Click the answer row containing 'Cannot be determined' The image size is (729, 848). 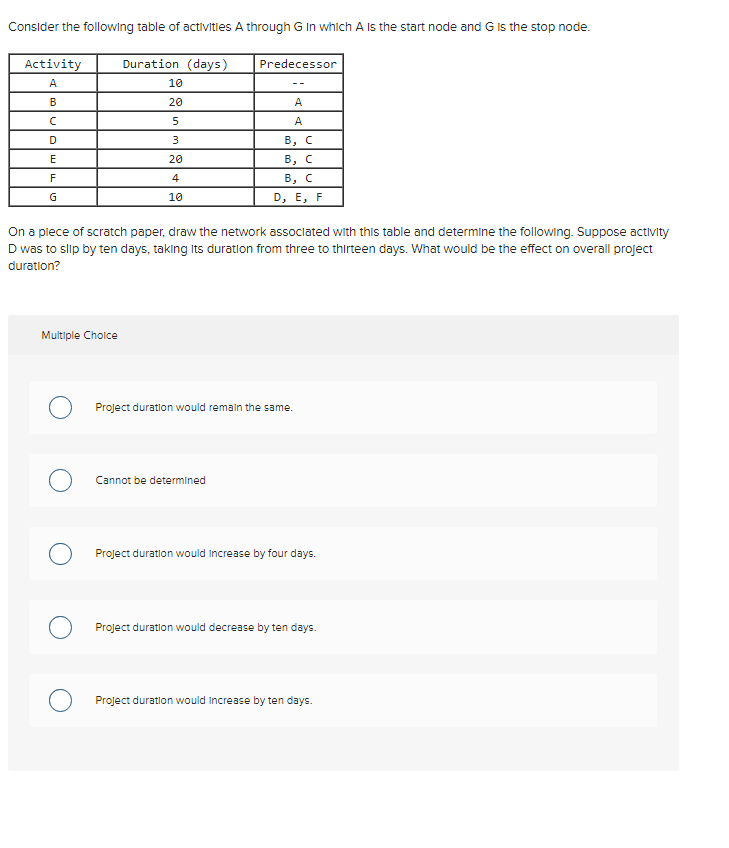click(344, 480)
